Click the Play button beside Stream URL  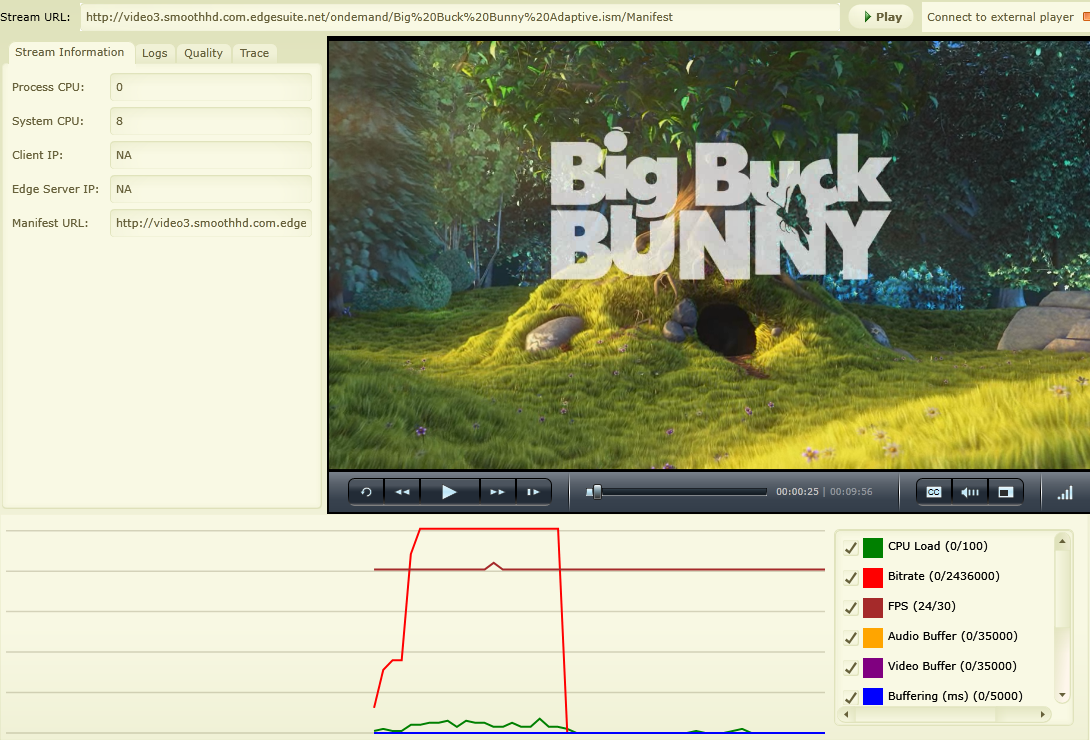(882, 17)
